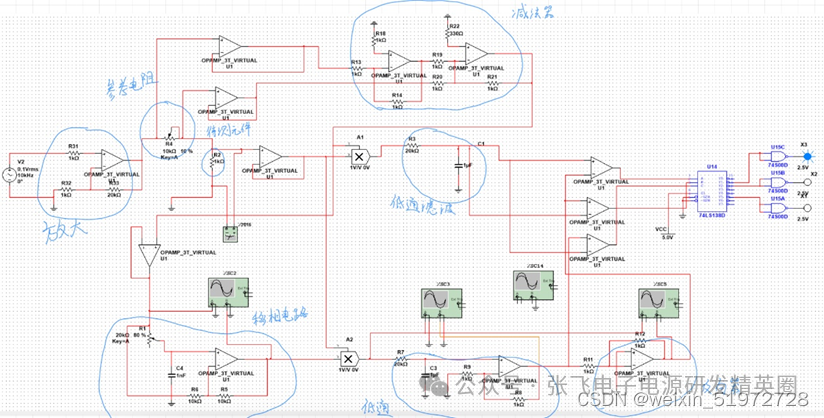Select the op-amp with C4 on its input
The image size is (824, 418).
pyautogui.click(x=226, y=359)
